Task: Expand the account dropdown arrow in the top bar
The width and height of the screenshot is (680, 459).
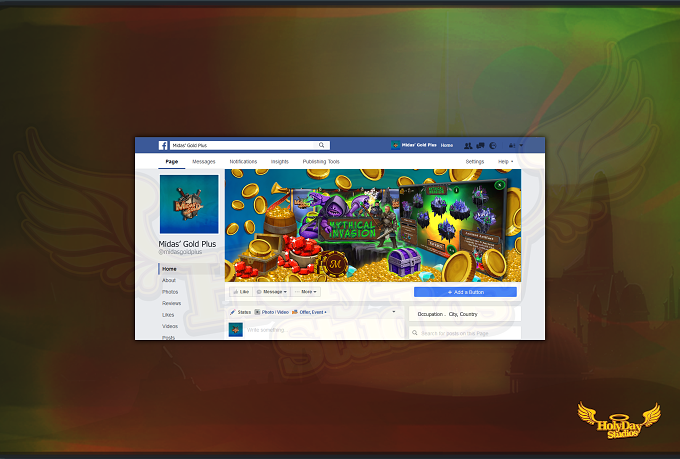Action: point(521,146)
